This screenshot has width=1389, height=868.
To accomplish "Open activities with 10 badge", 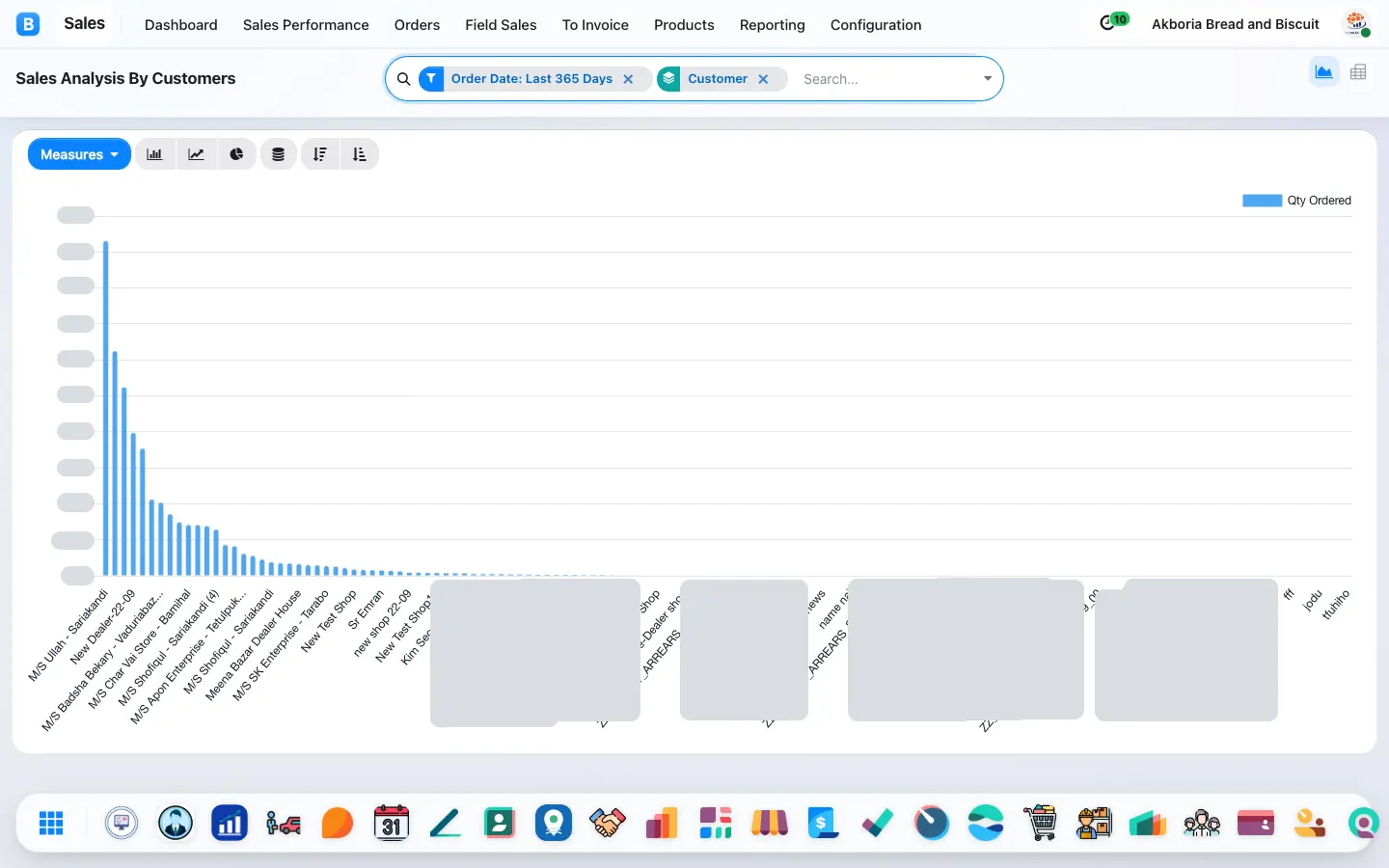I will pos(1113,23).
